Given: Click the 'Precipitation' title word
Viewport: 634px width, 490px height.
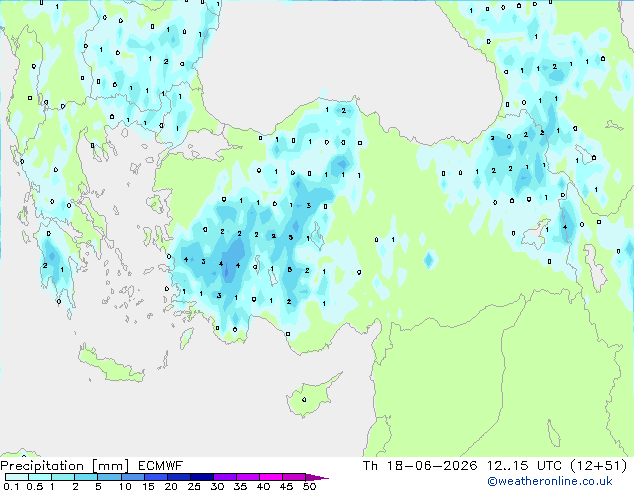Looking at the screenshot, I should [42, 466].
